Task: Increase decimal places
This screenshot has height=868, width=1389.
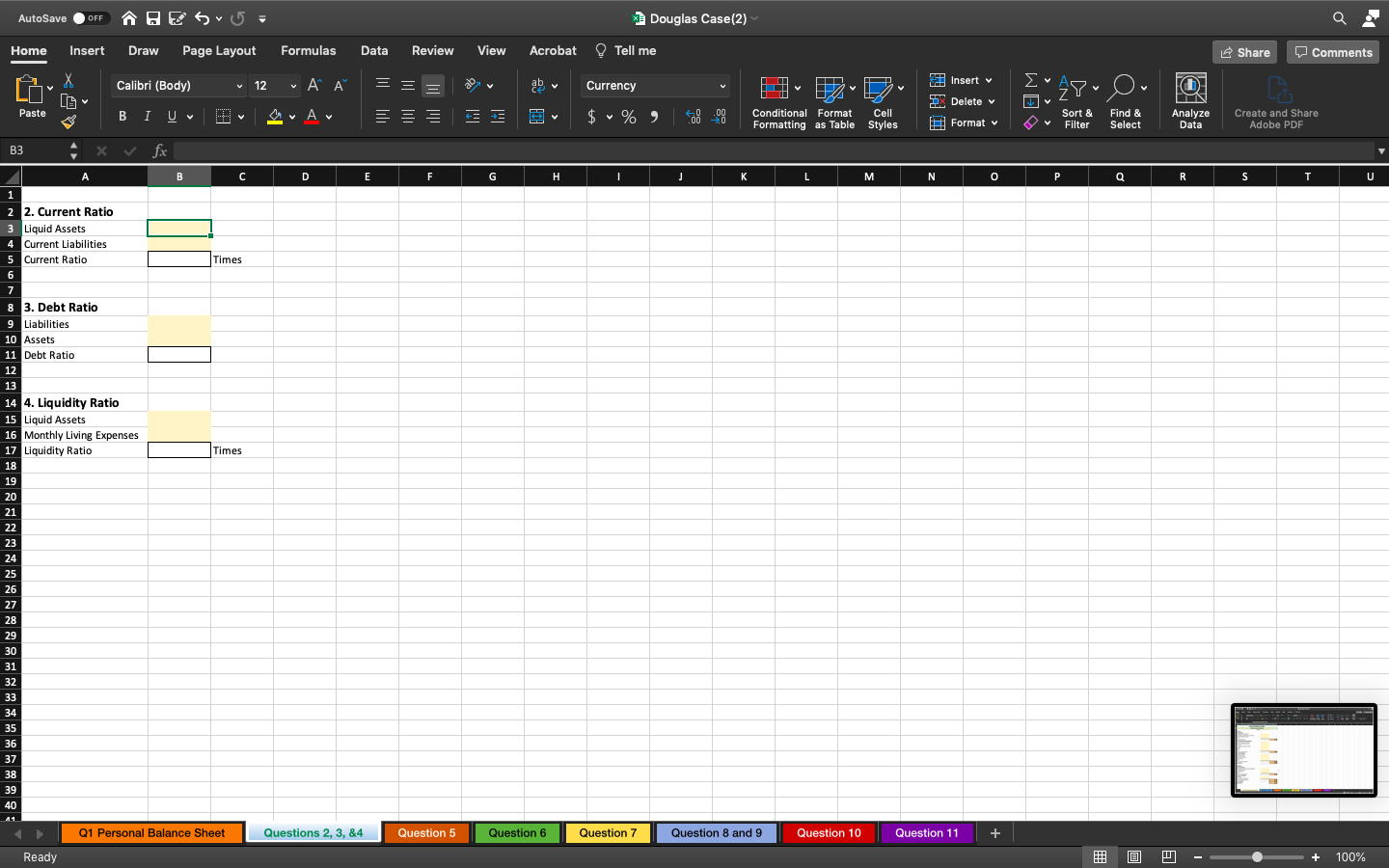Action: [694, 117]
